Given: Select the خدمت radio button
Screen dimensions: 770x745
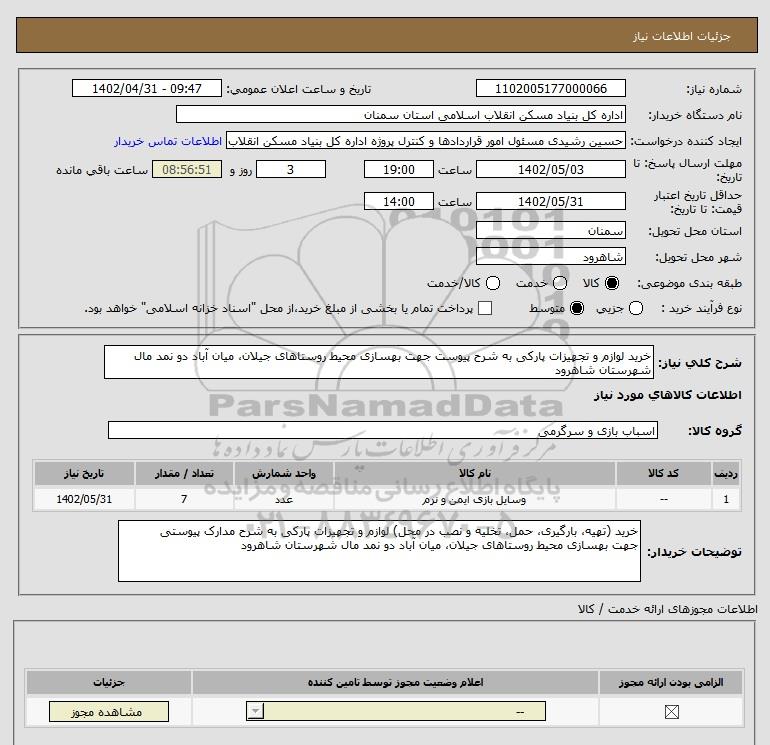Looking at the screenshot, I should pyautogui.click(x=560, y=283).
